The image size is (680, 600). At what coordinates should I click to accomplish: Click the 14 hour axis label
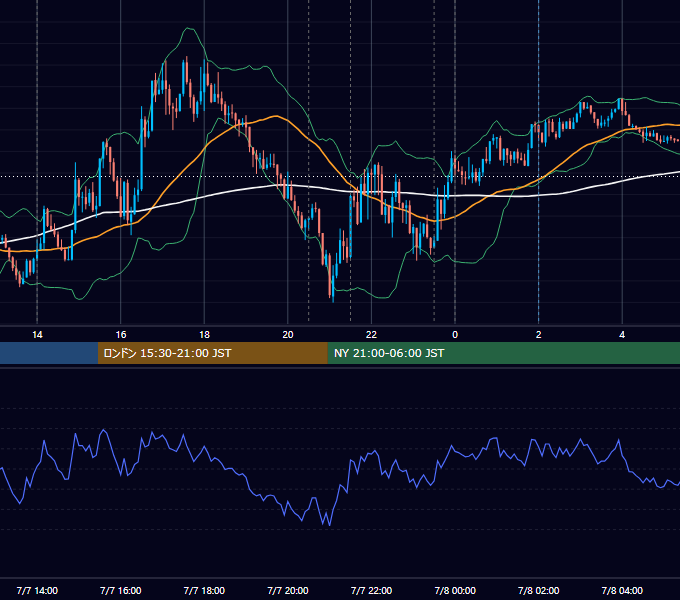(37, 335)
